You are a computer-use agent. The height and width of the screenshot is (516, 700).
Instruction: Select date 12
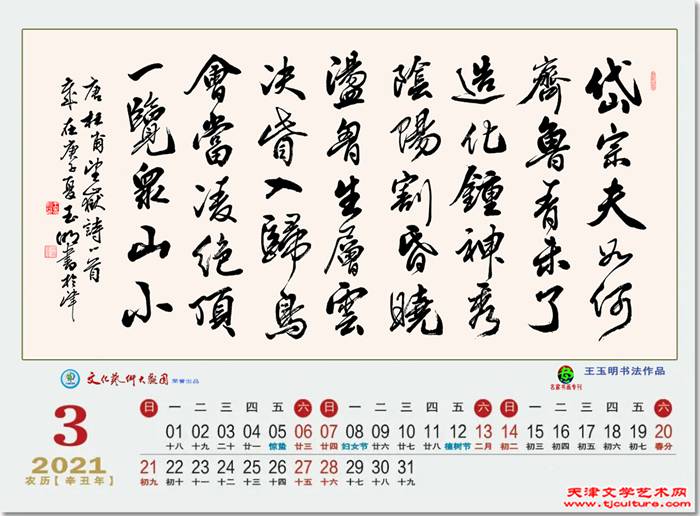[458, 432]
